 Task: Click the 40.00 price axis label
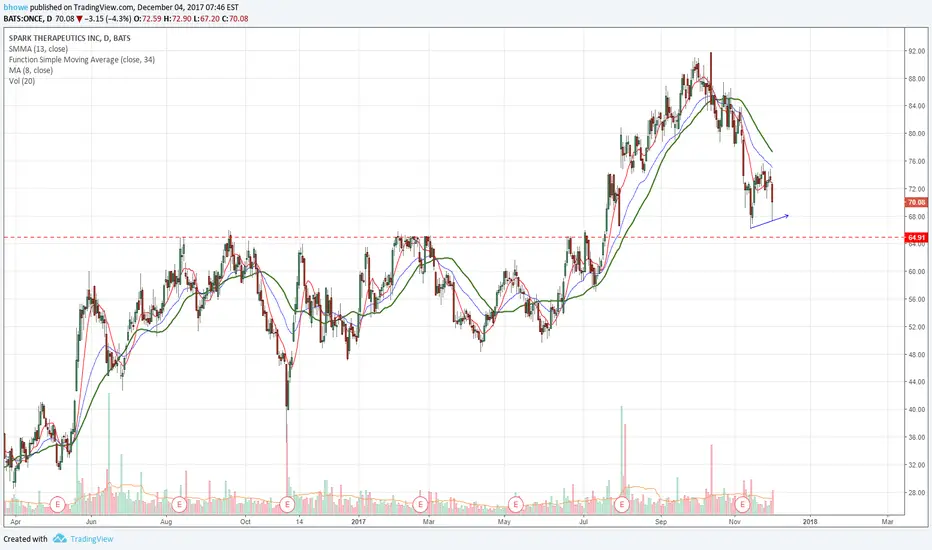pyautogui.click(x=916, y=410)
